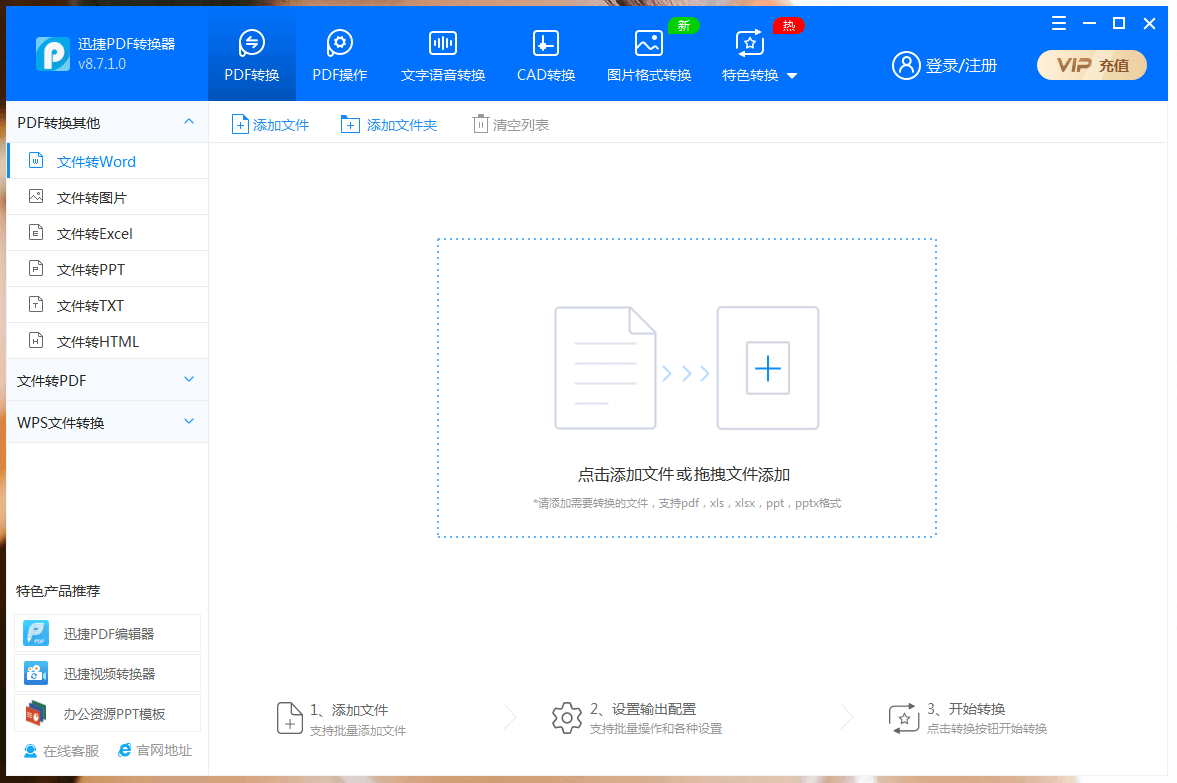Choose 文件转图片 from the sidebar
1177x783 pixels.
click(92, 198)
